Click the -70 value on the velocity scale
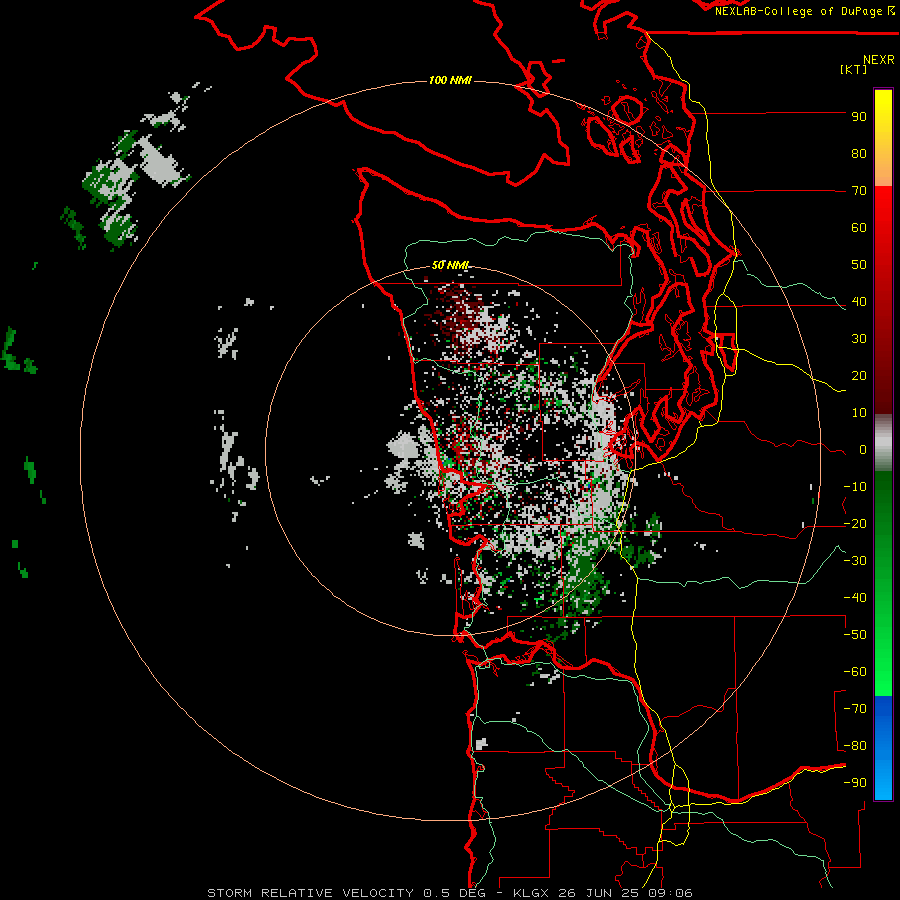 pyautogui.click(x=855, y=709)
